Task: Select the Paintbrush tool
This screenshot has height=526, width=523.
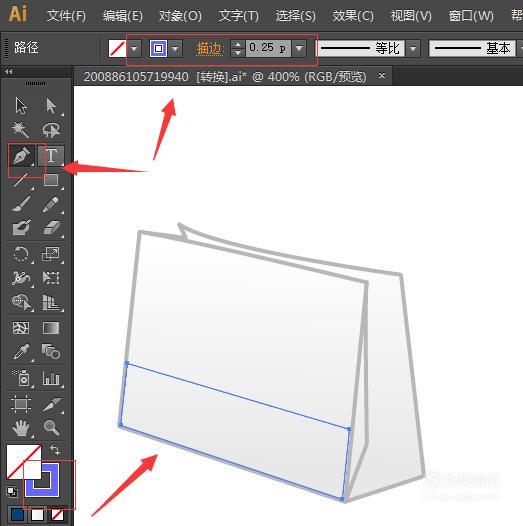Action: coord(21,205)
